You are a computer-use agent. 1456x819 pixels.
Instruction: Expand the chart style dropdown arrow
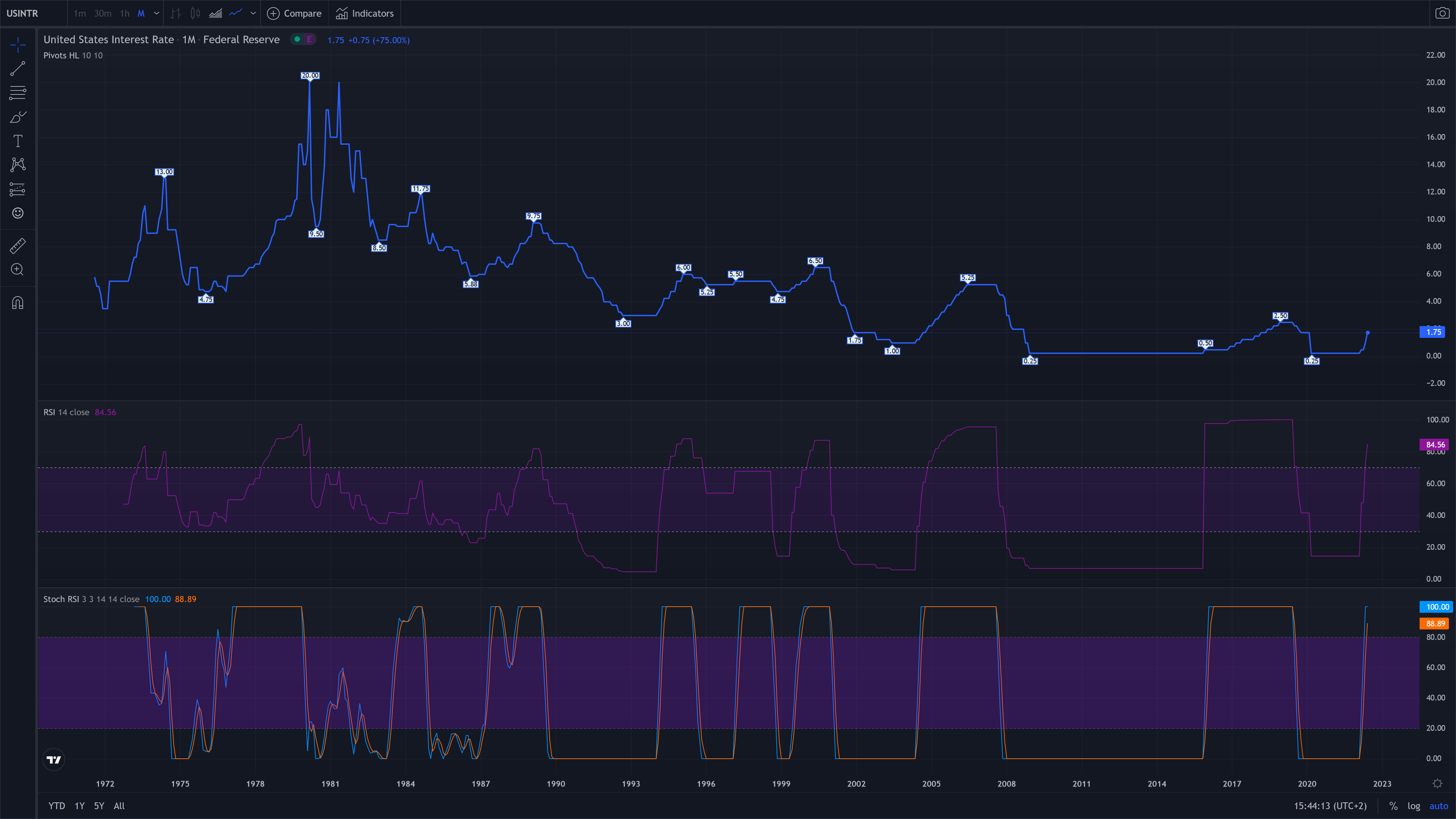pos(253,13)
